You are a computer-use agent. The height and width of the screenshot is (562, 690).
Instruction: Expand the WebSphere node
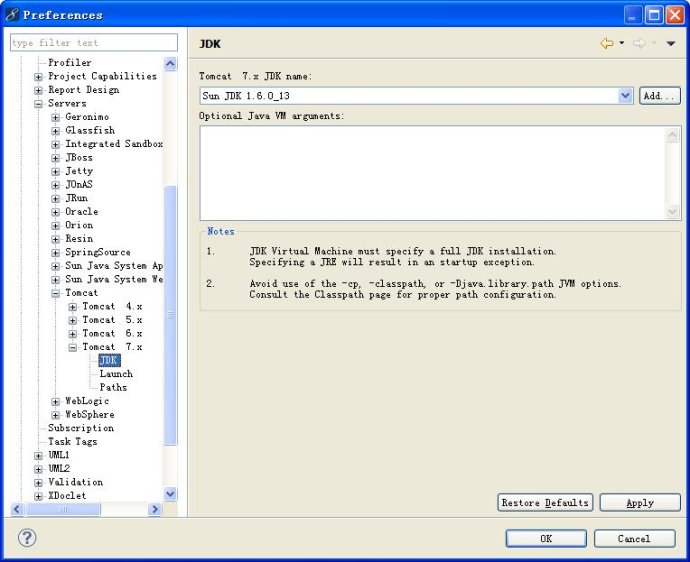click(x=55, y=415)
